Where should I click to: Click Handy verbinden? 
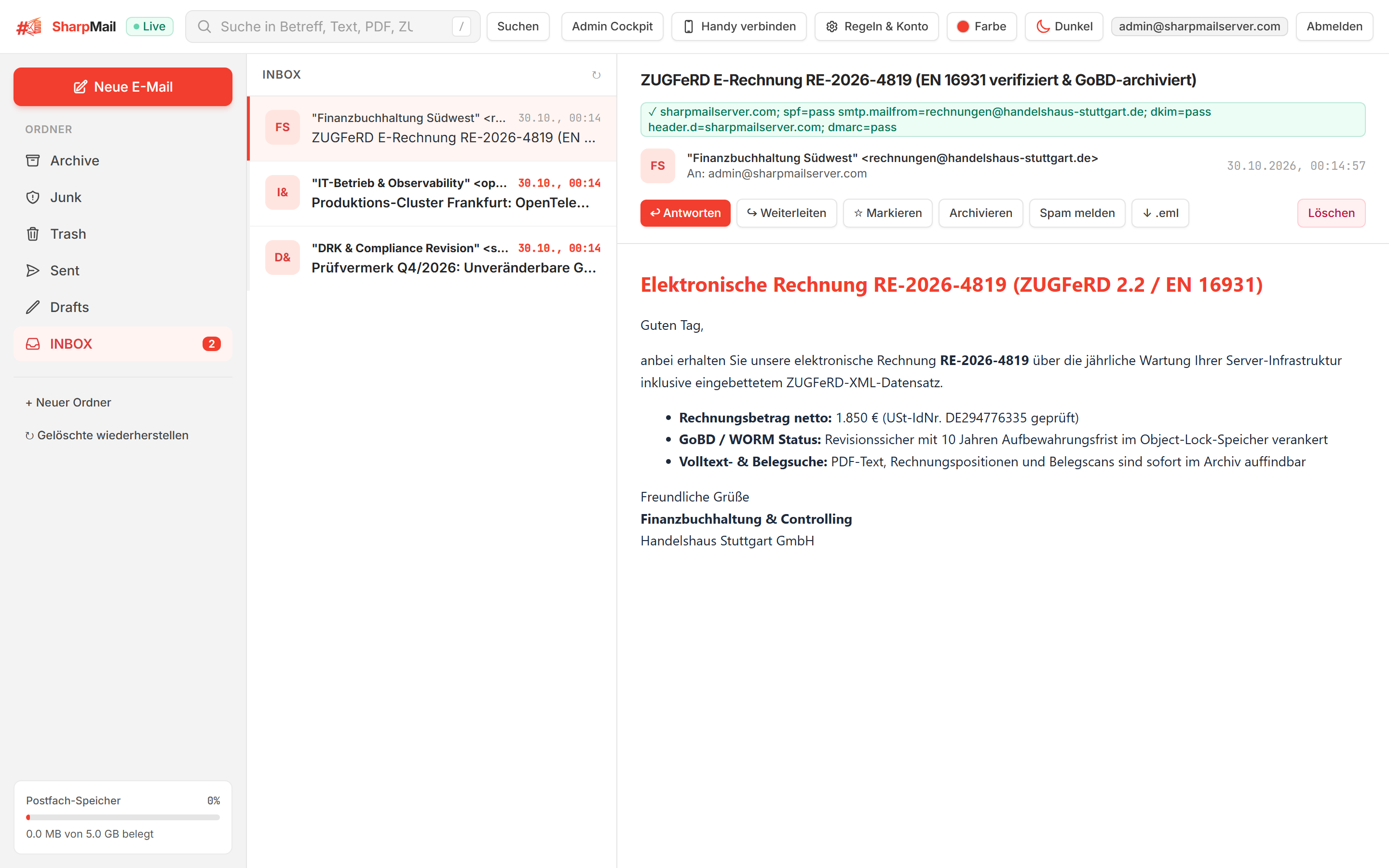click(739, 27)
